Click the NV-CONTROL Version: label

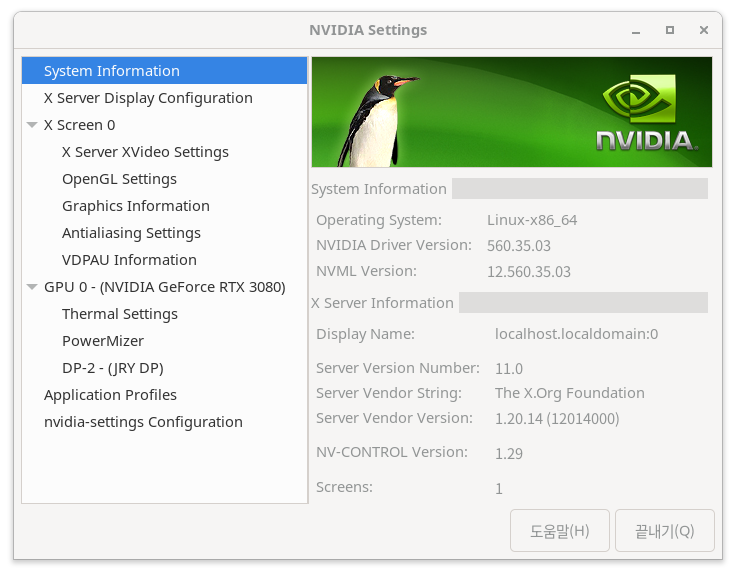click(x=392, y=452)
